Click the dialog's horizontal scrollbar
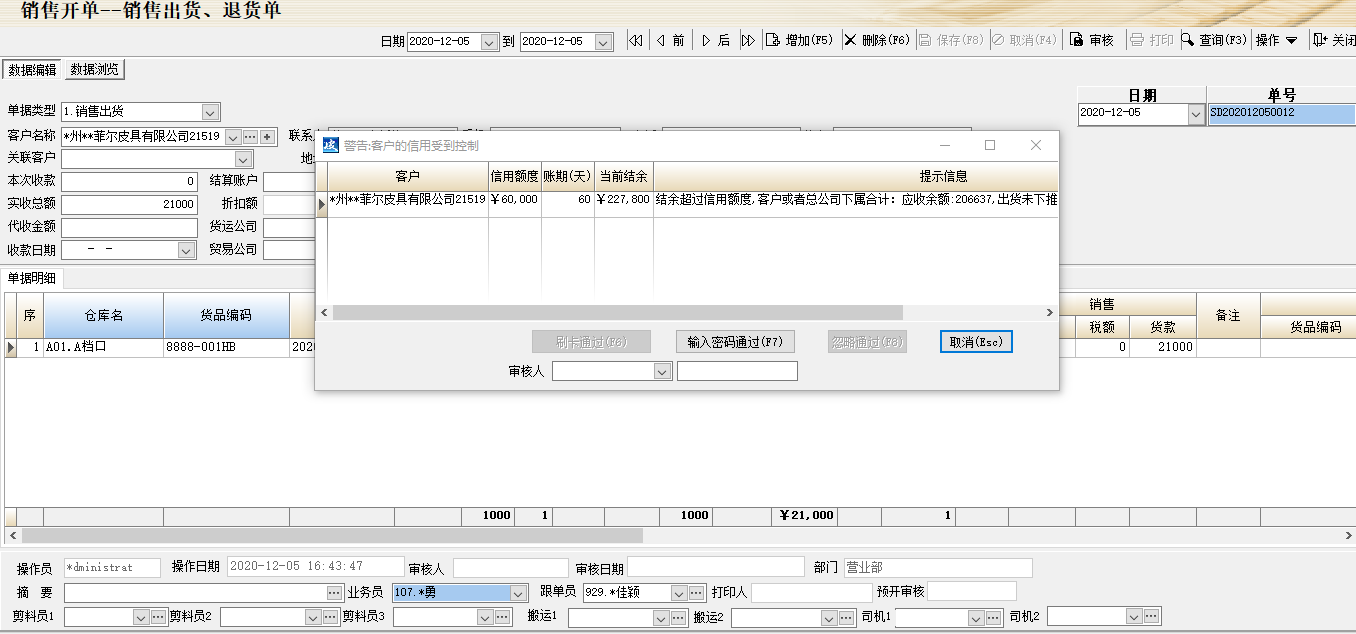1356x634 pixels. (617, 313)
